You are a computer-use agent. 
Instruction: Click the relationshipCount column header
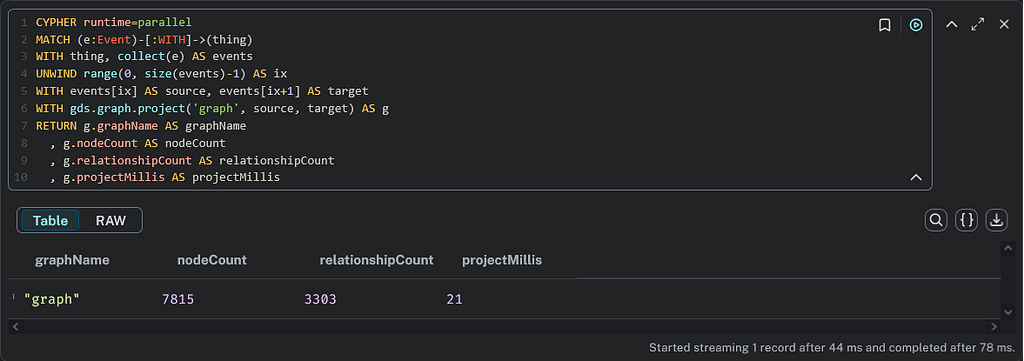coord(376,260)
